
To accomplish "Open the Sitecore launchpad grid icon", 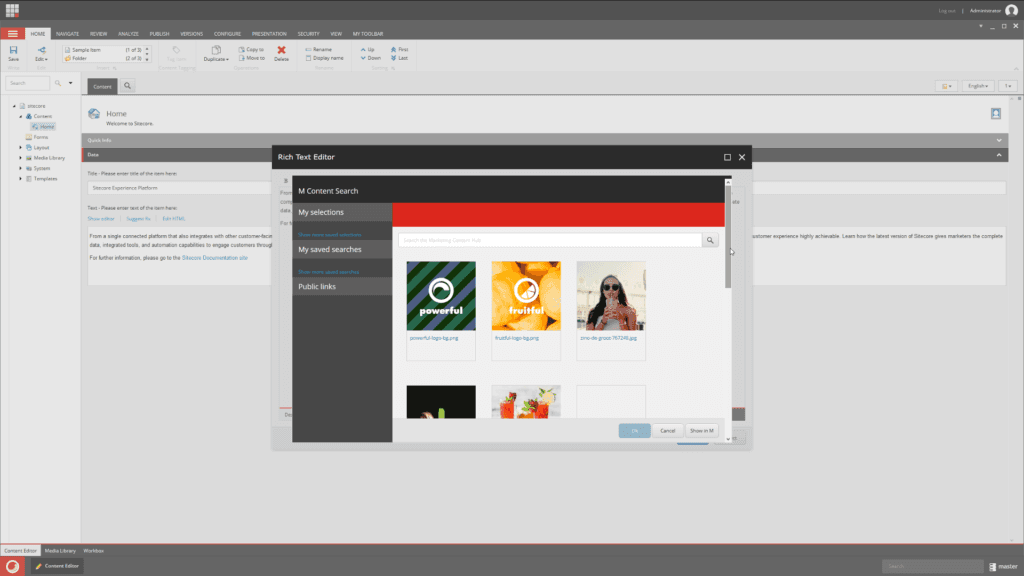I will pos(12,10).
